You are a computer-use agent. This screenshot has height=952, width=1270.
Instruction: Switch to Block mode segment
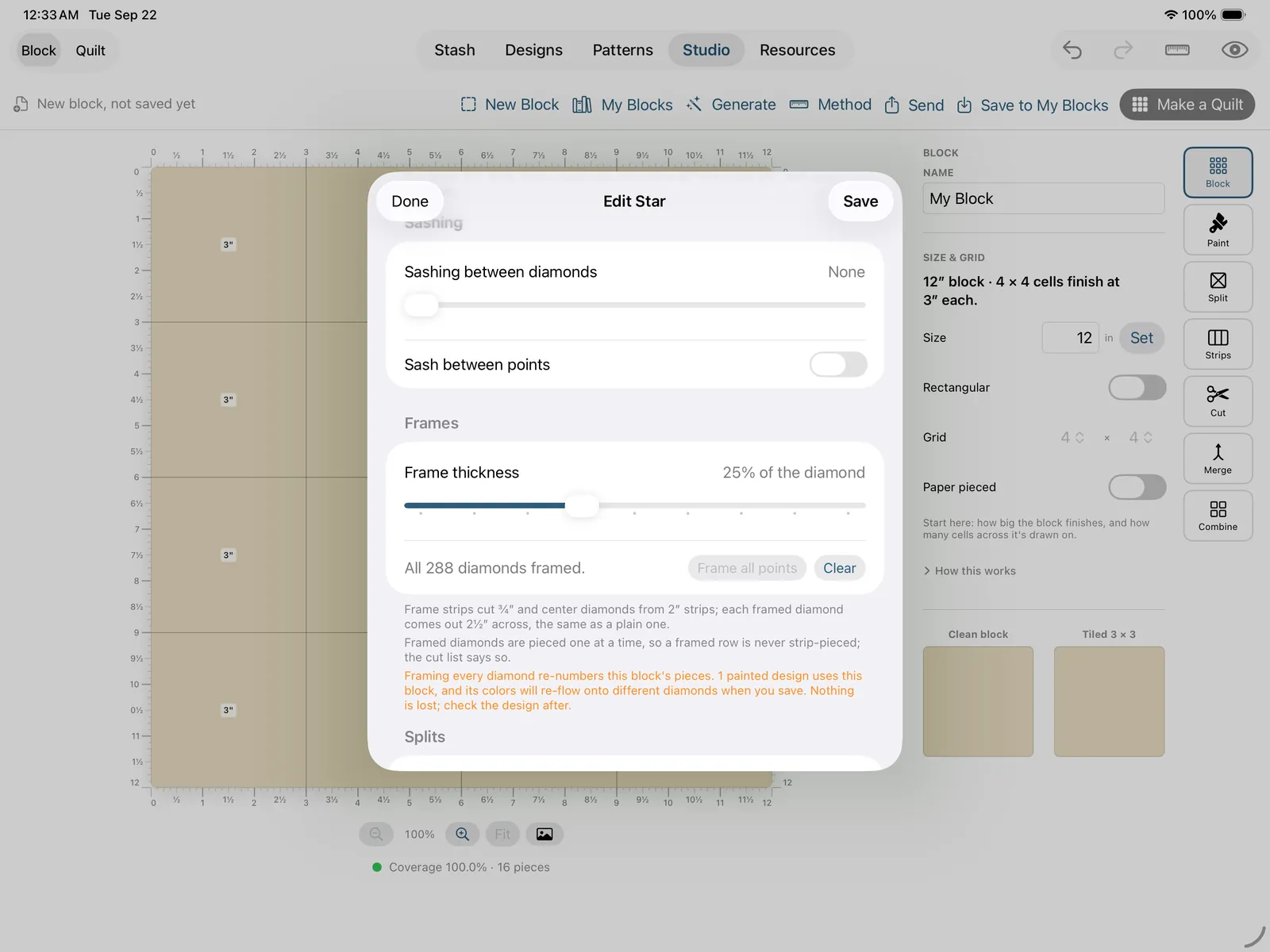[38, 50]
